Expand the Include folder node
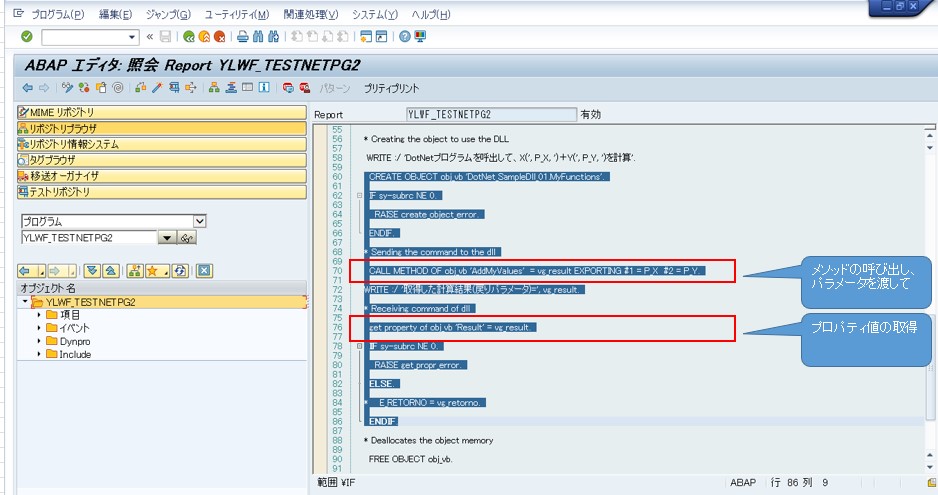The image size is (938, 495). pos(39,354)
